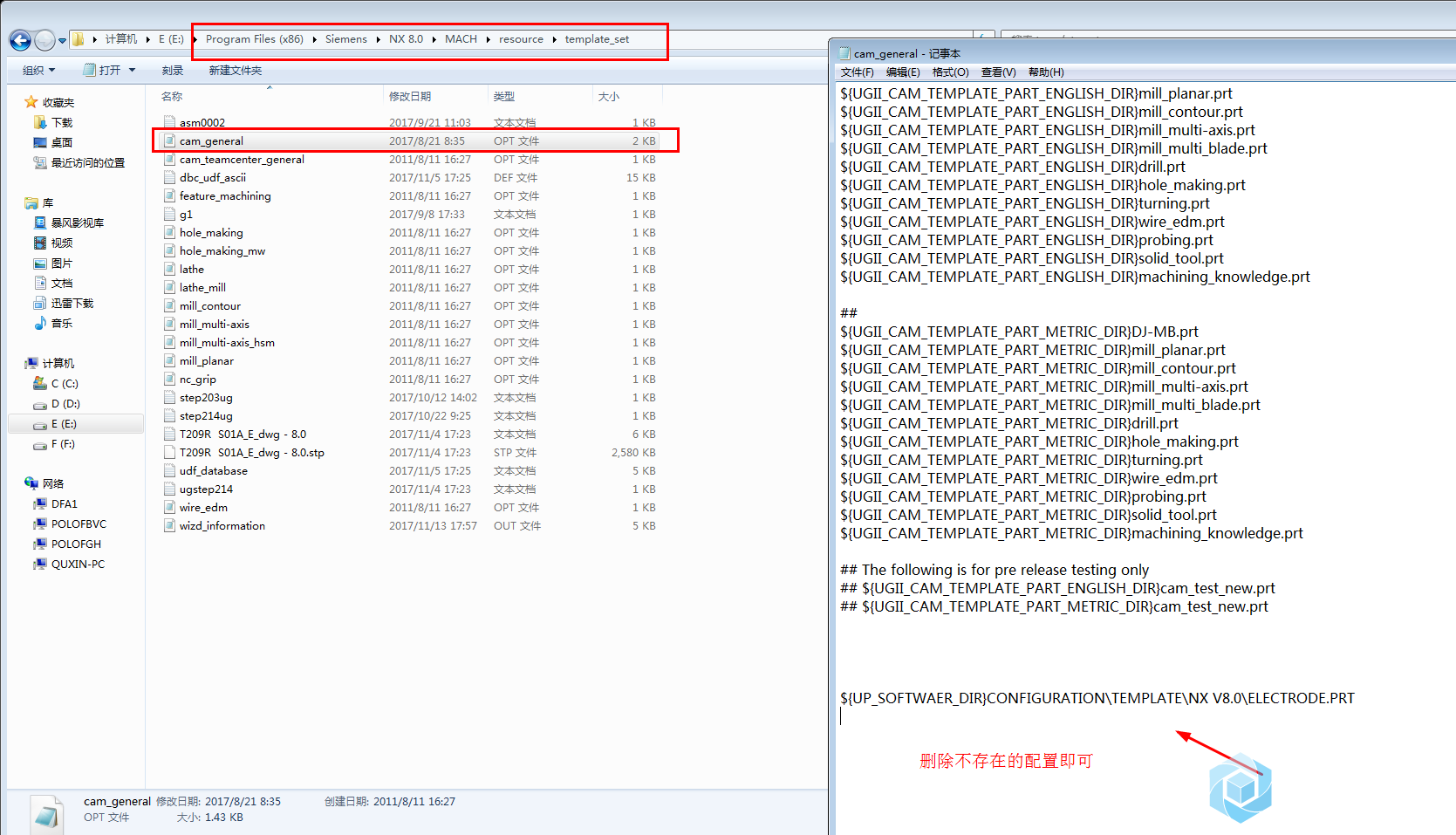Viewport: 1456px width, 835px height.
Task: Click the folder icon in address bar
Action: click(79, 39)
